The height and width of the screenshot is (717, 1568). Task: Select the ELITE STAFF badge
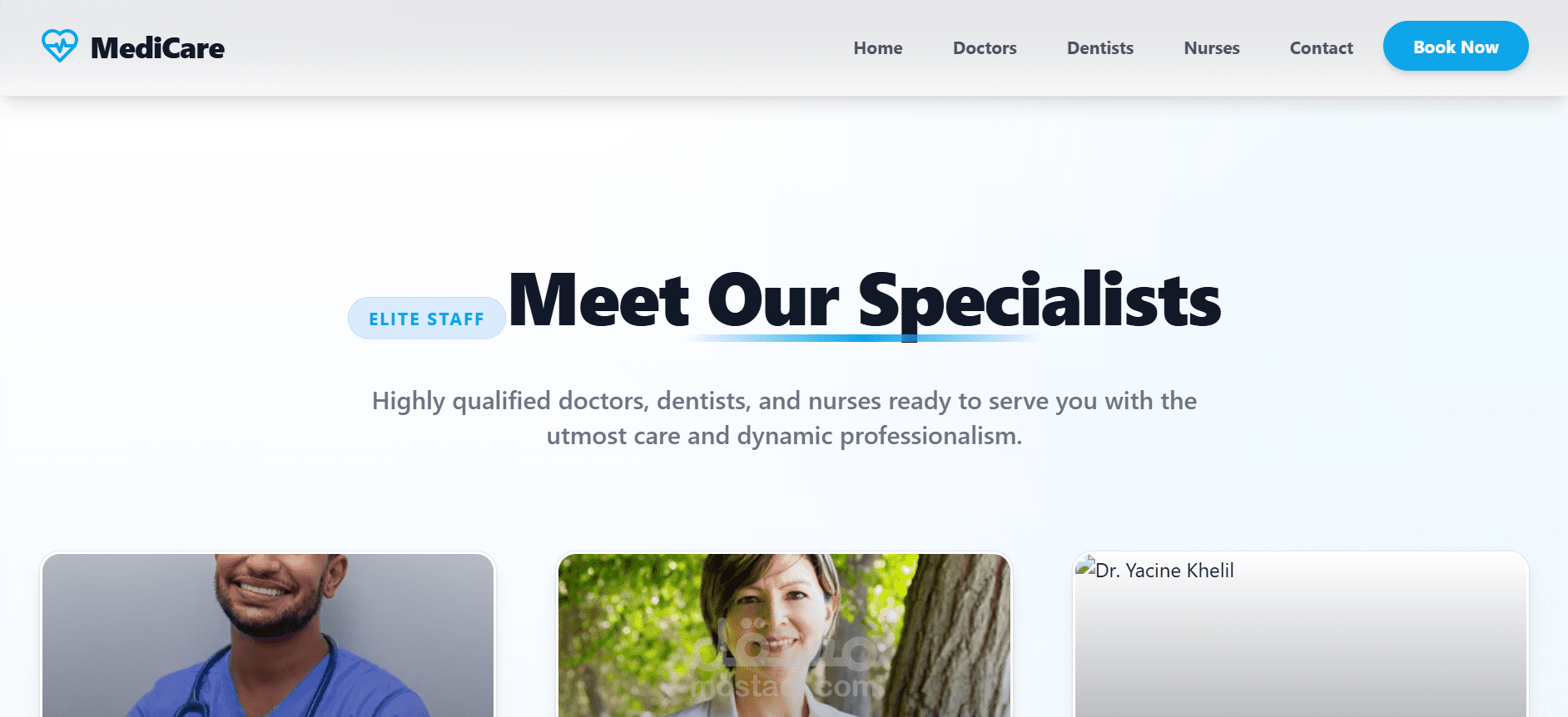click(427, 319)
